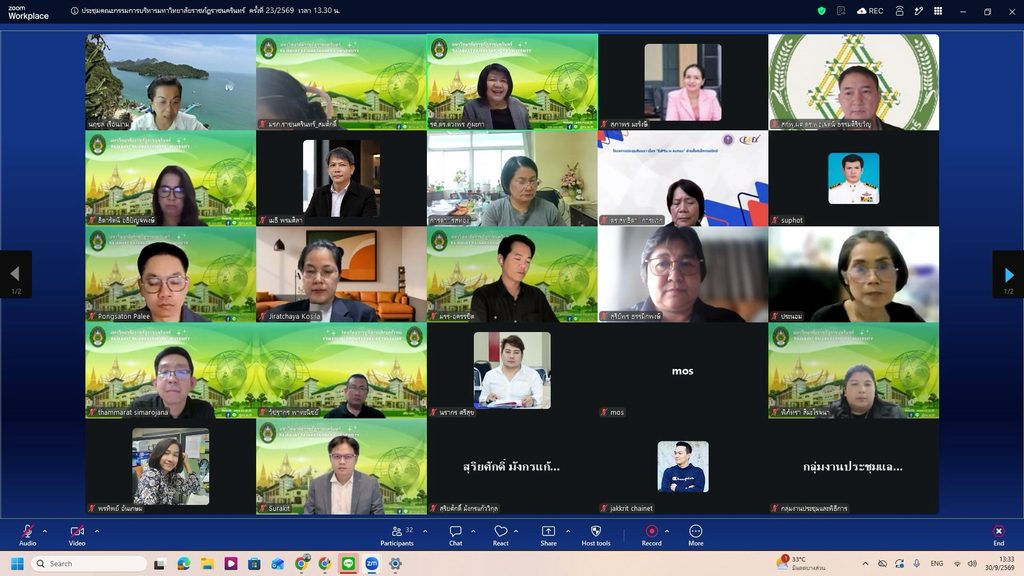The height and width of the screenshot is (576, 1024).
Task: Open the apps grid icon in title bar
Action: tap(938, 10)
